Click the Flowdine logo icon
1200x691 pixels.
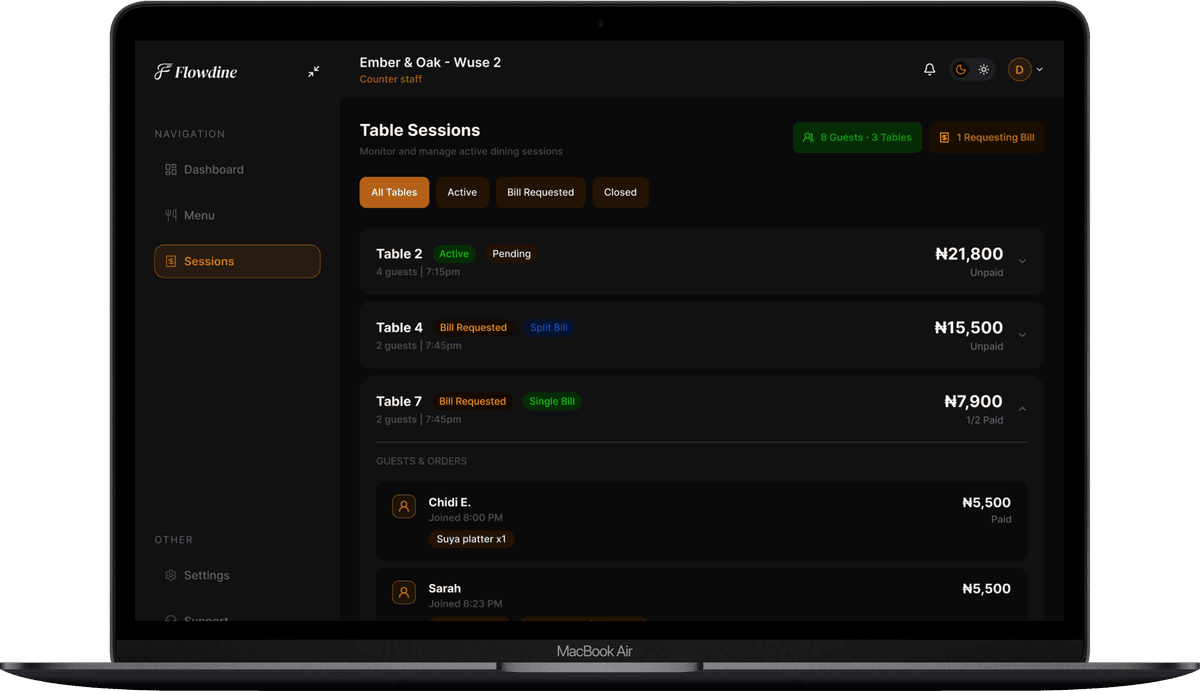pos(163,72)
